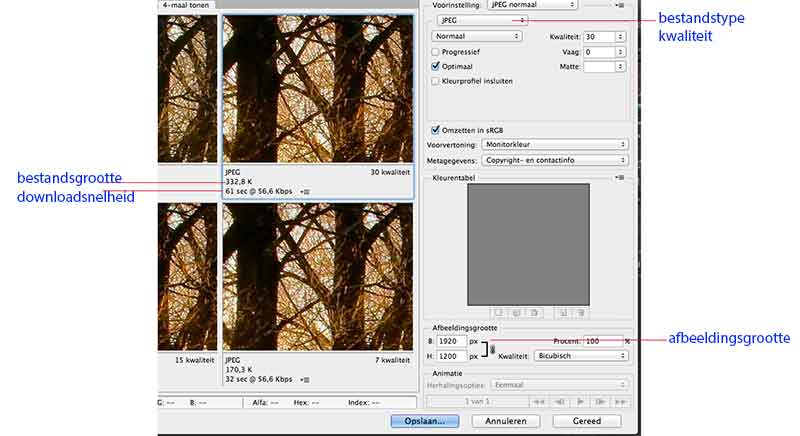Viewport: 800px width, 436px height.
Task: Click the new color icon under Kleurentabel
Action: point(563,312)
